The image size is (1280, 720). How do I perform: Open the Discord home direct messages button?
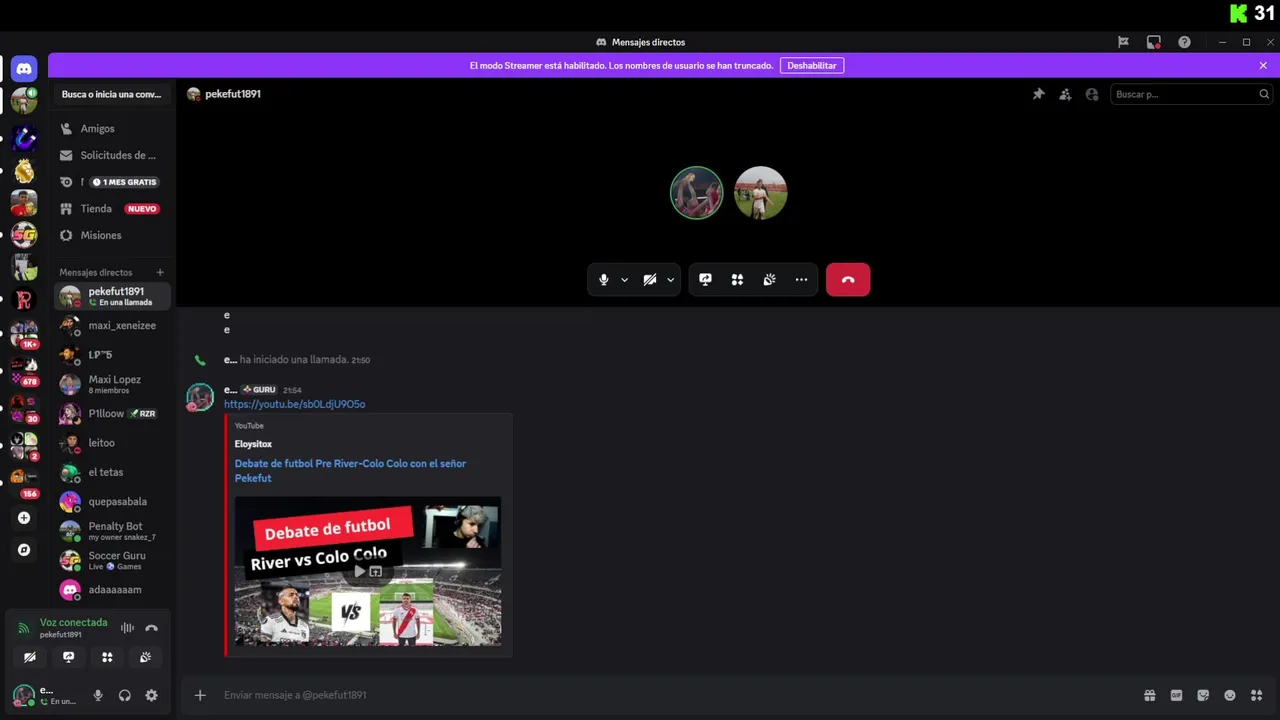[x=24, y=69]
